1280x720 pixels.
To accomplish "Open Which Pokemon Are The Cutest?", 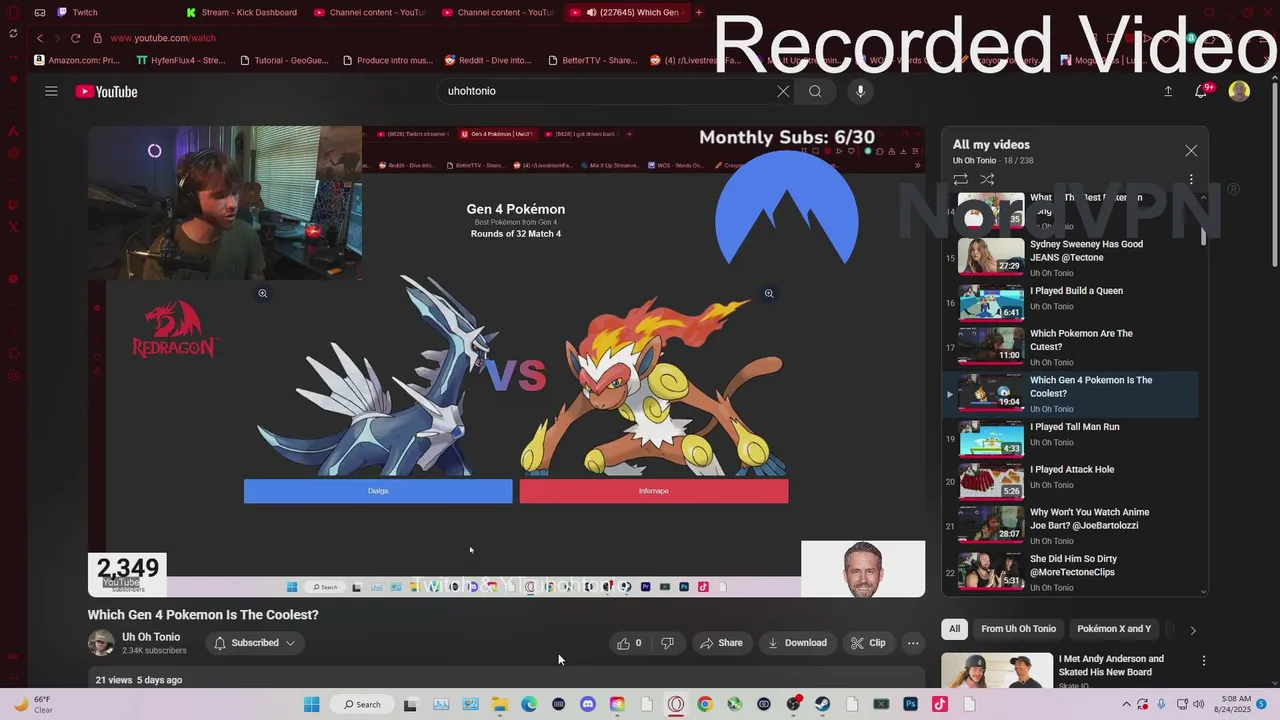I will (1070, 347).
